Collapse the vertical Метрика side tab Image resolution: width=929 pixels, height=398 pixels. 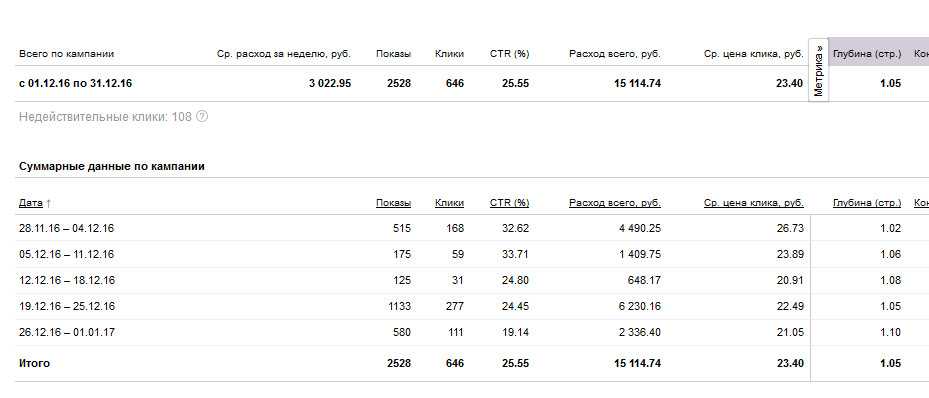click(x=818, y=70)
